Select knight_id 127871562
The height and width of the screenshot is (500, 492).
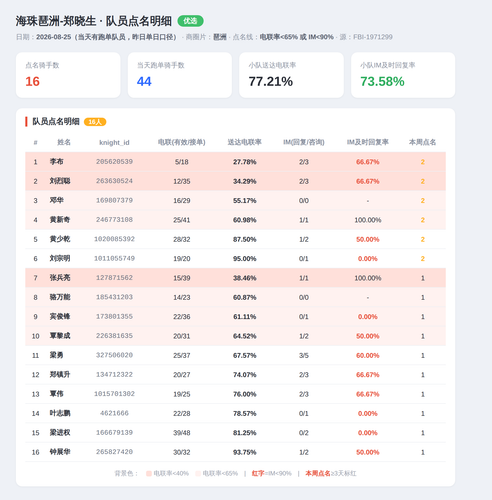click(x=114, y=278)
